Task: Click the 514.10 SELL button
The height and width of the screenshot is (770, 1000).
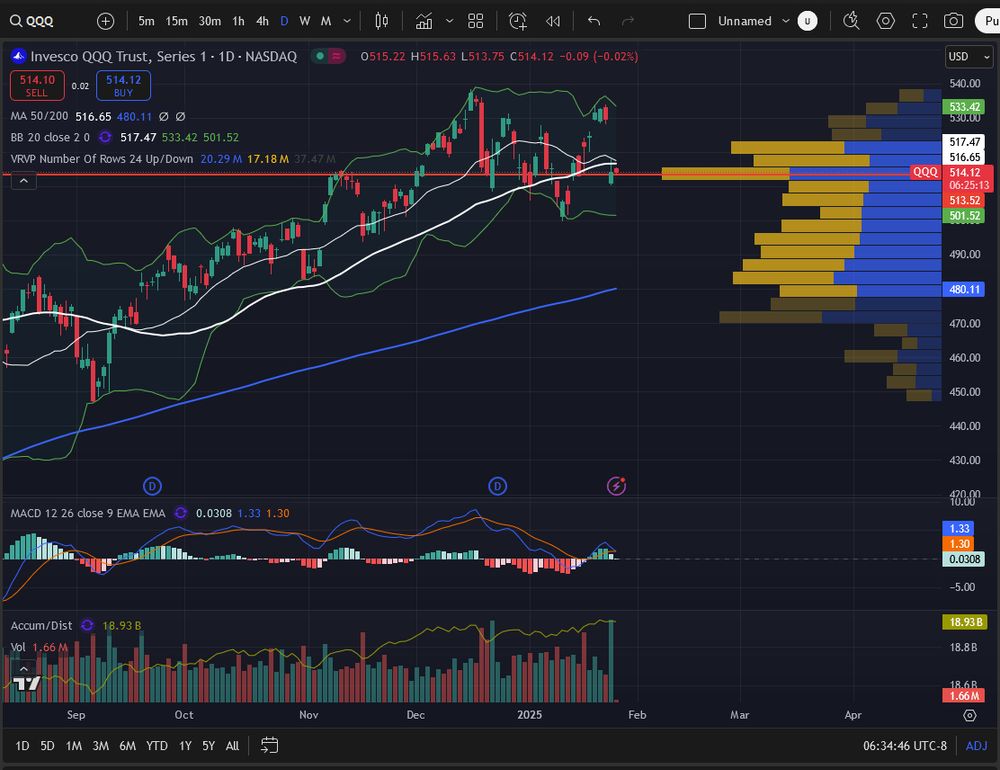Action: coord(37,85)
